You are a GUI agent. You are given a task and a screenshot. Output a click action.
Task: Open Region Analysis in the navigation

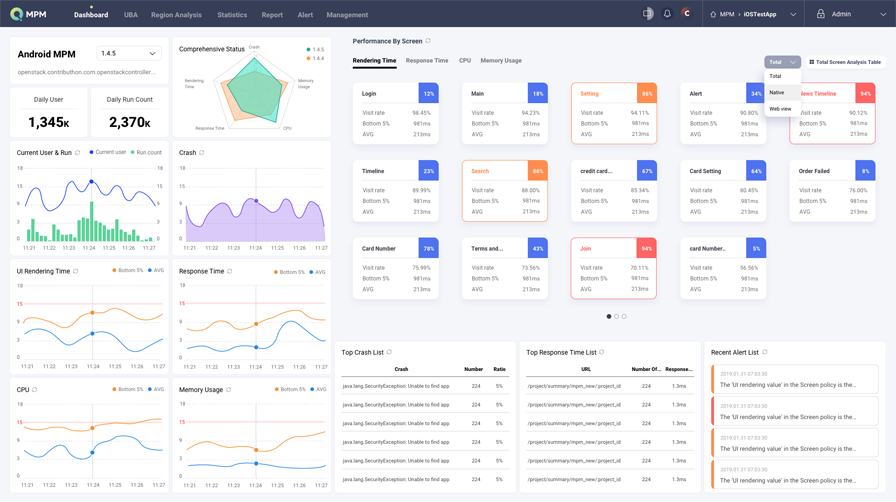[176, 15]
